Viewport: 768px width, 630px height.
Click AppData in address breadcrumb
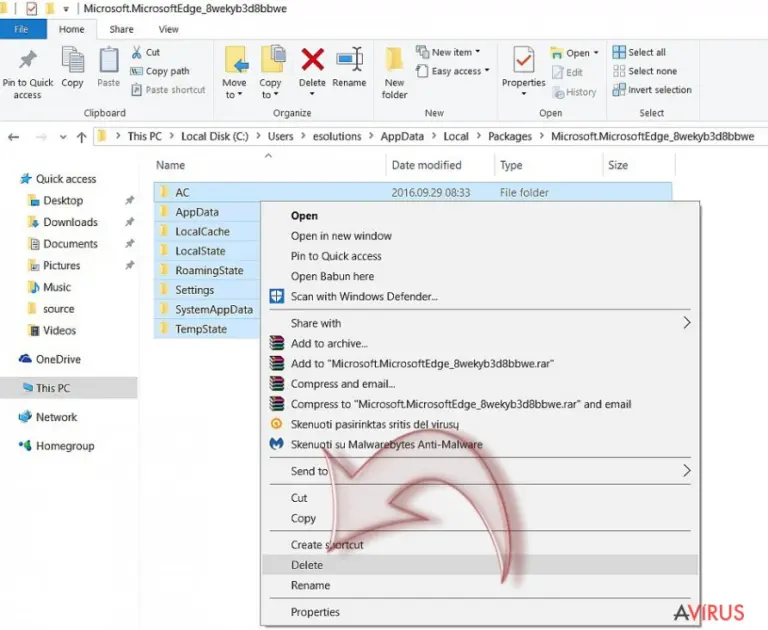pos(402,136)
